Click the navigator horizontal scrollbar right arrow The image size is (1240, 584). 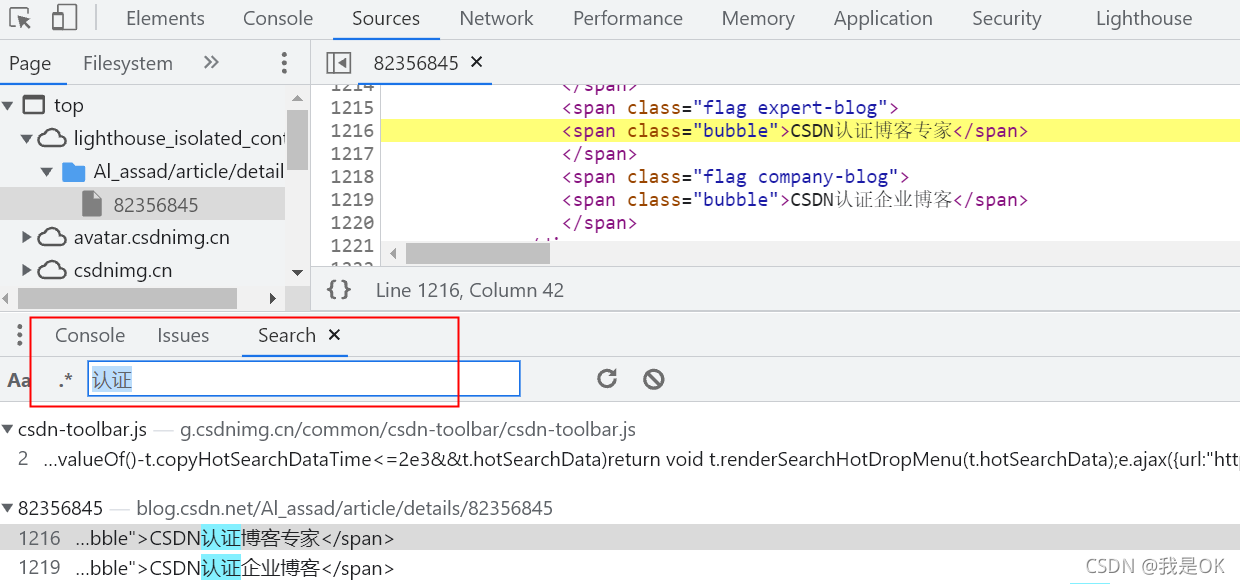pyautogui.click(x=273, y=298)
